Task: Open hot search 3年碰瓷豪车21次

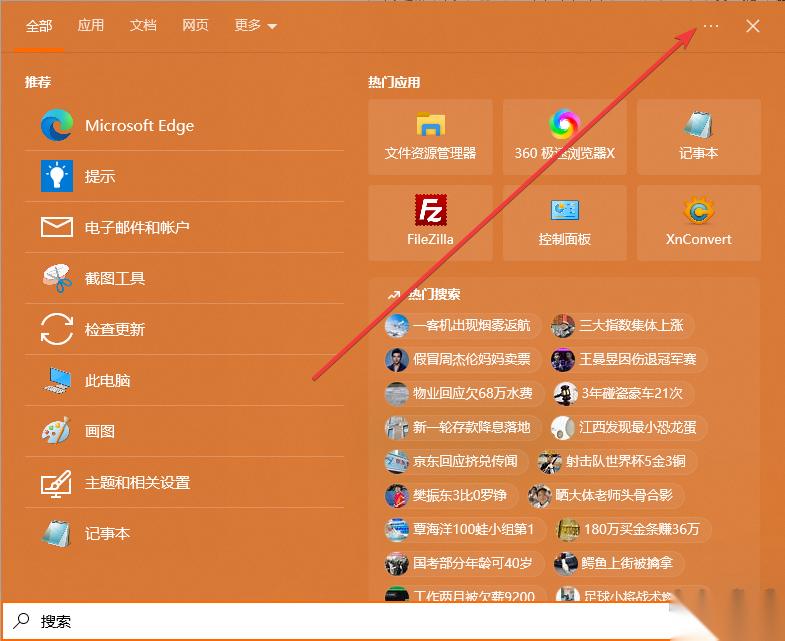Action: click(x=623, y=394)
